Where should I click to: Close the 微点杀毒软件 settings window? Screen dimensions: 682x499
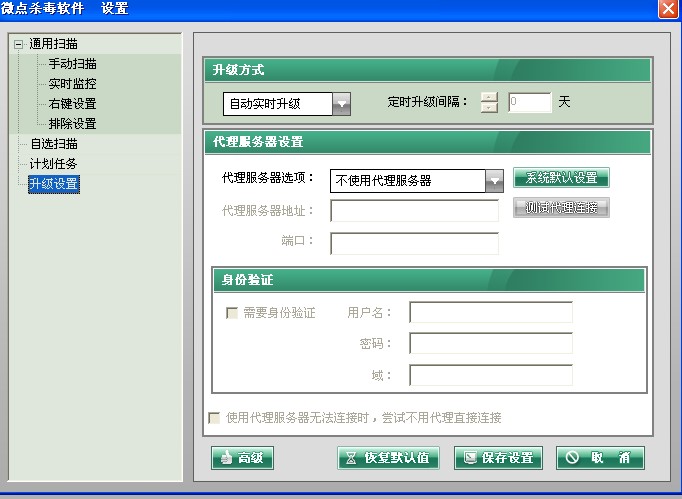tap(669, 9)
